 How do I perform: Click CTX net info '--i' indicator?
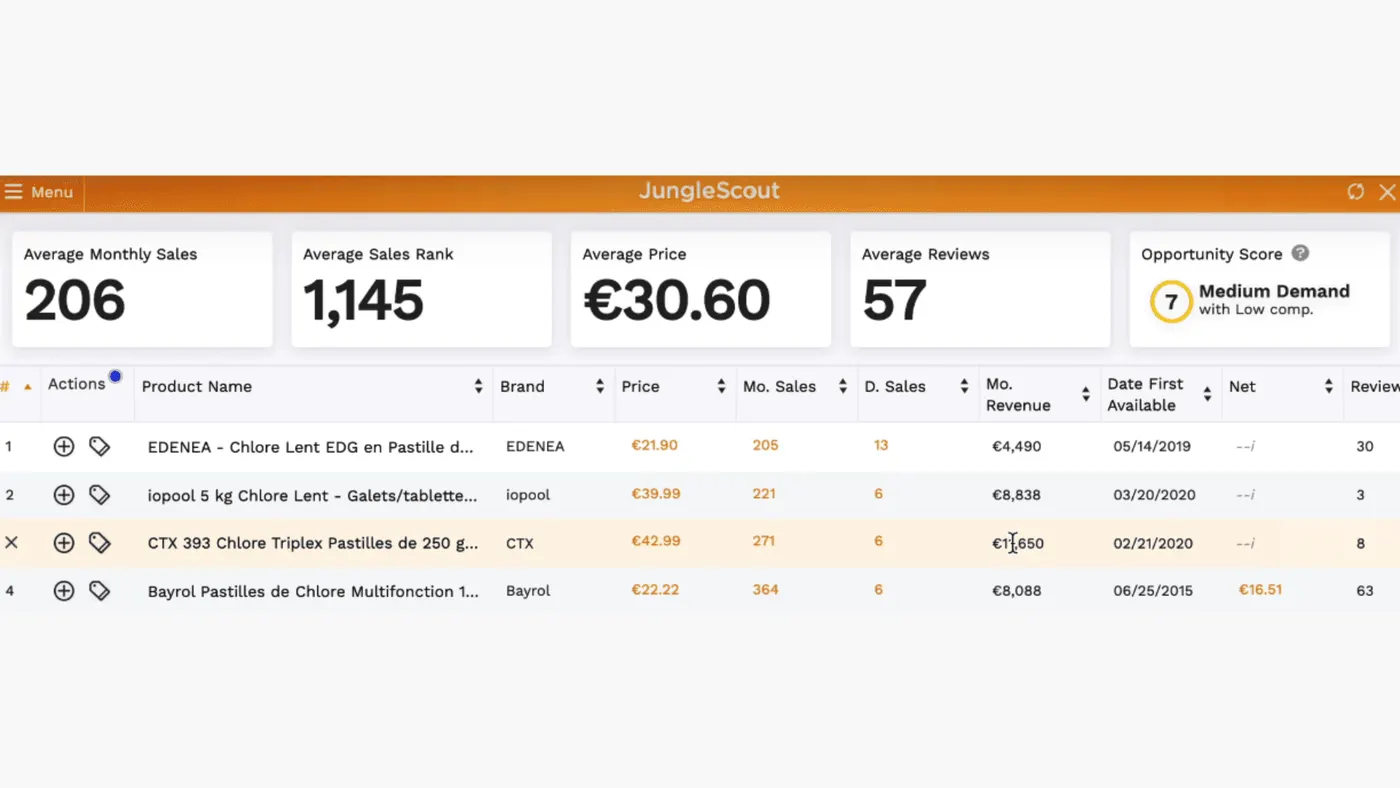[x=1245, y=543]
